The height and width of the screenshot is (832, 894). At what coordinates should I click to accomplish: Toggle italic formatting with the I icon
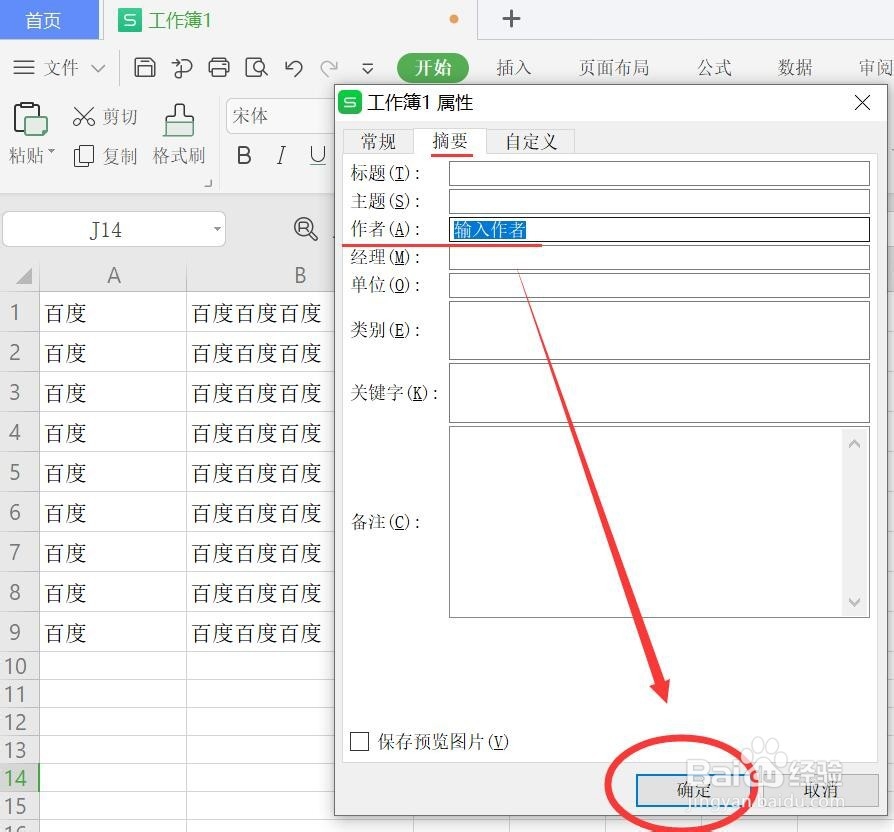pos(281,156)
